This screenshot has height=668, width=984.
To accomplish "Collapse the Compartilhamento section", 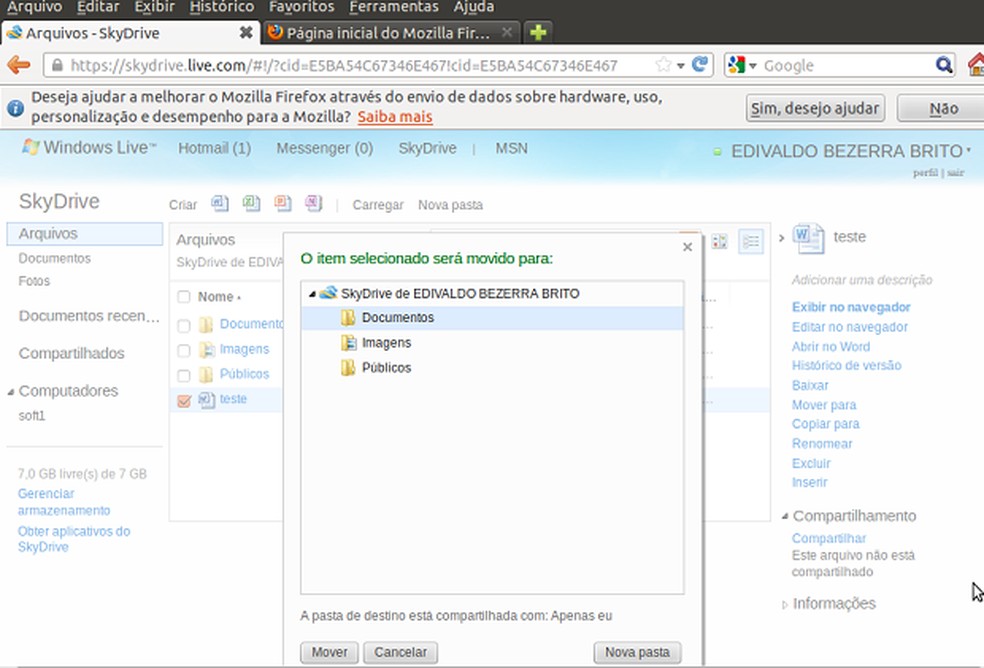I will 784,516.
